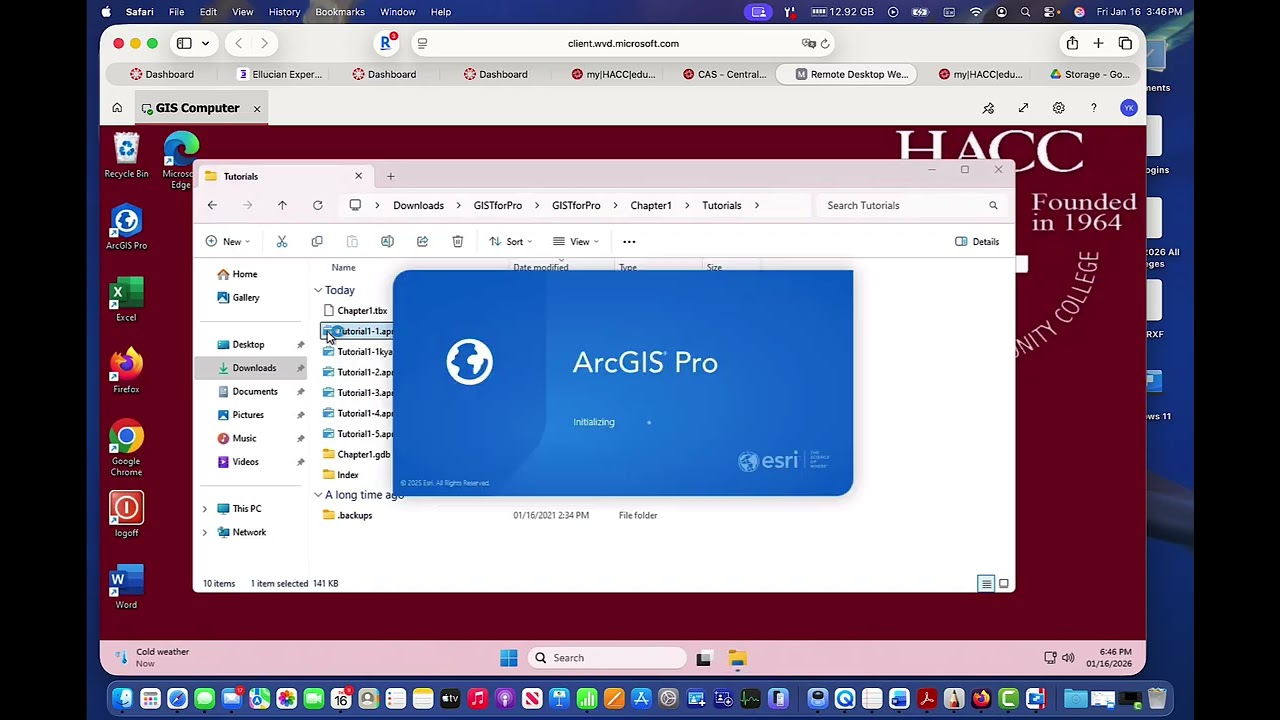Image resolution: width=1280 pixels, height=720 pixels.
Task: Select the Excel desktop shortcut
Action: [x=126, y=299]
